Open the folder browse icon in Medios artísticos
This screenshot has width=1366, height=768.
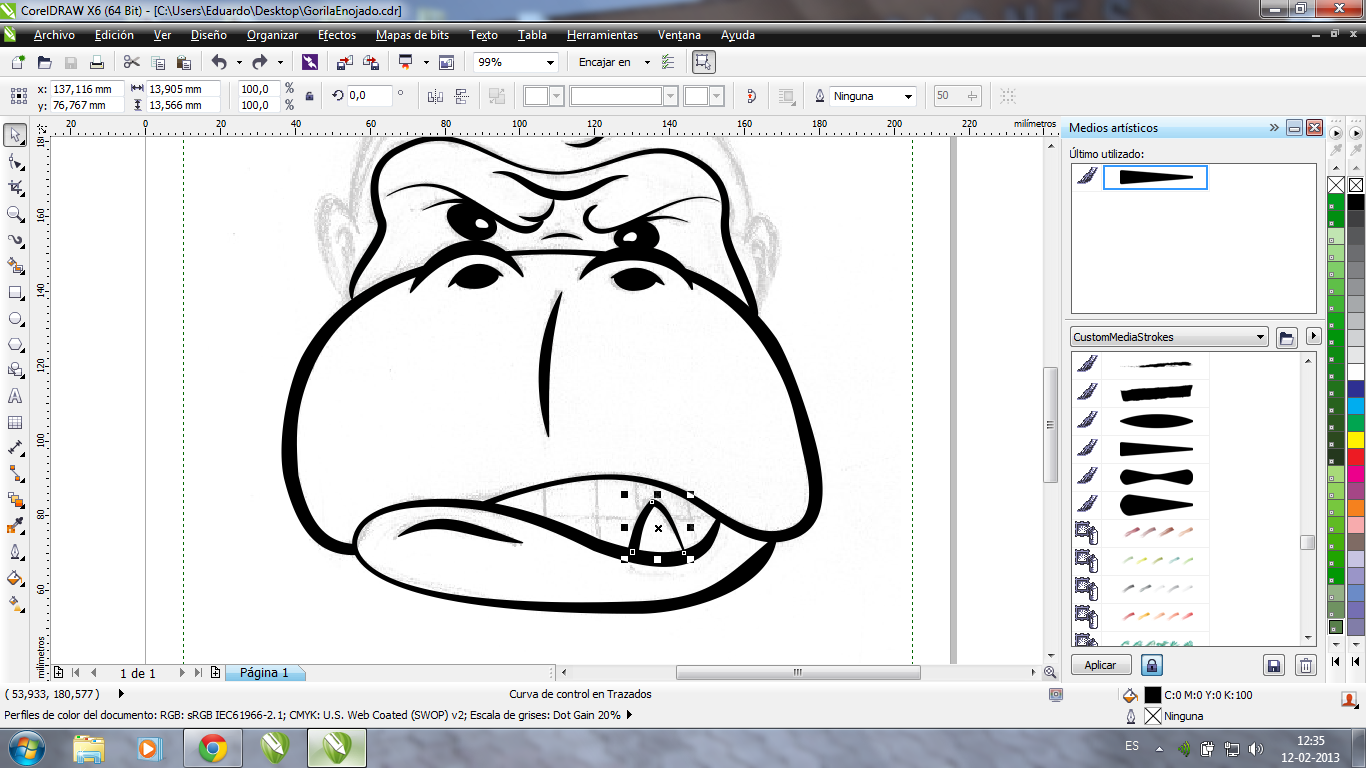tap(1287, 337)
